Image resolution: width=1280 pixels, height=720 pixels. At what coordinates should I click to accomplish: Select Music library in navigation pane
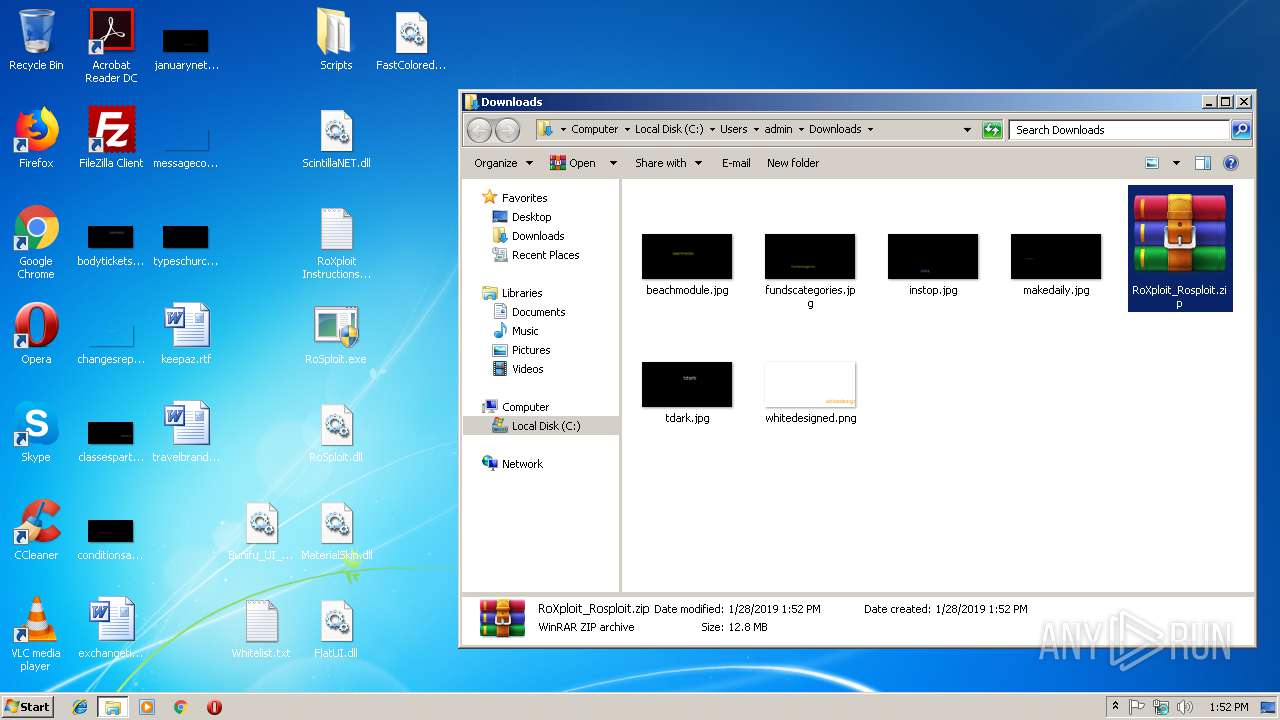click(525, 331)
